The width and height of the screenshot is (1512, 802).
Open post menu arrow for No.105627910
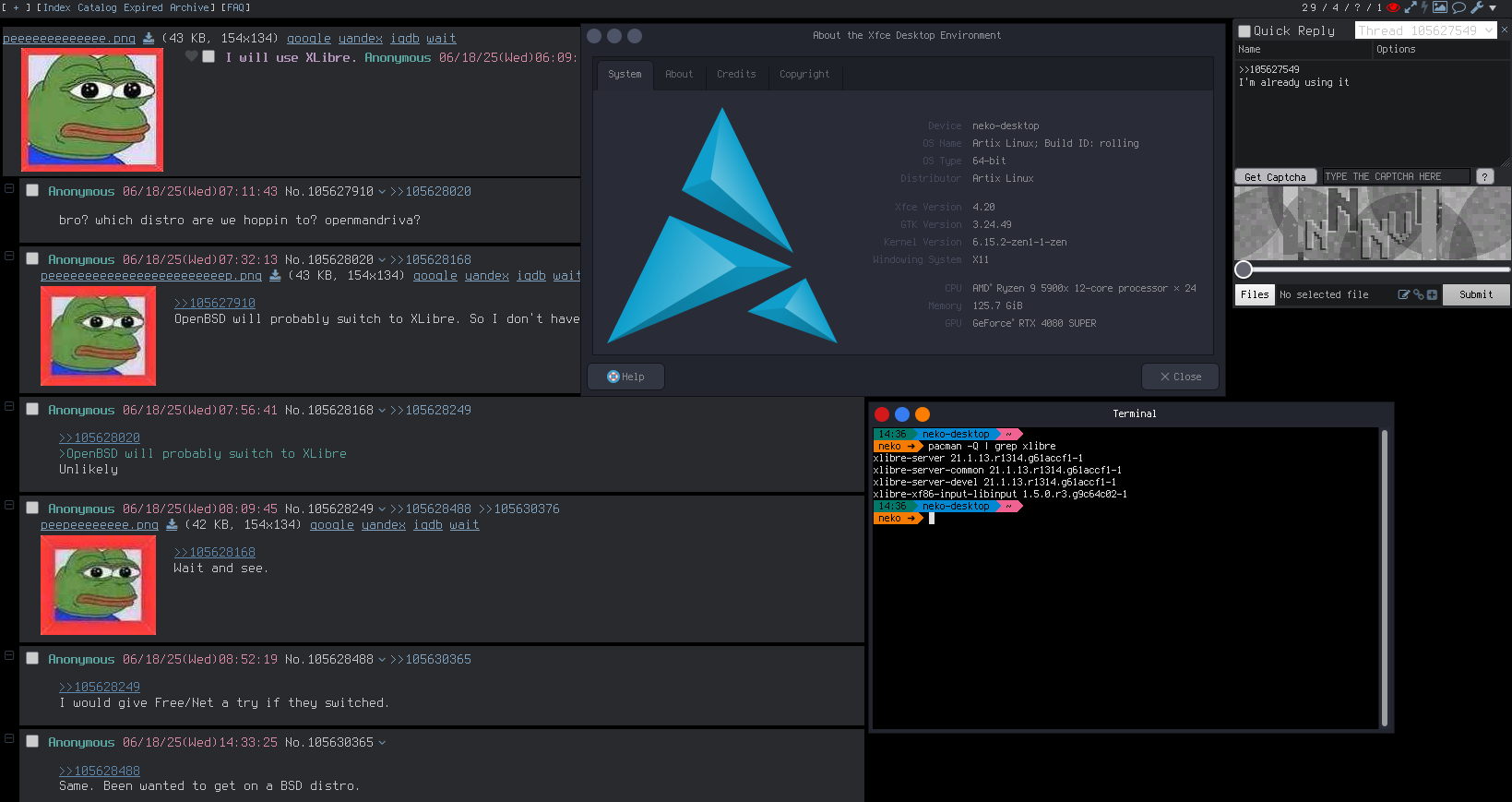382,192
